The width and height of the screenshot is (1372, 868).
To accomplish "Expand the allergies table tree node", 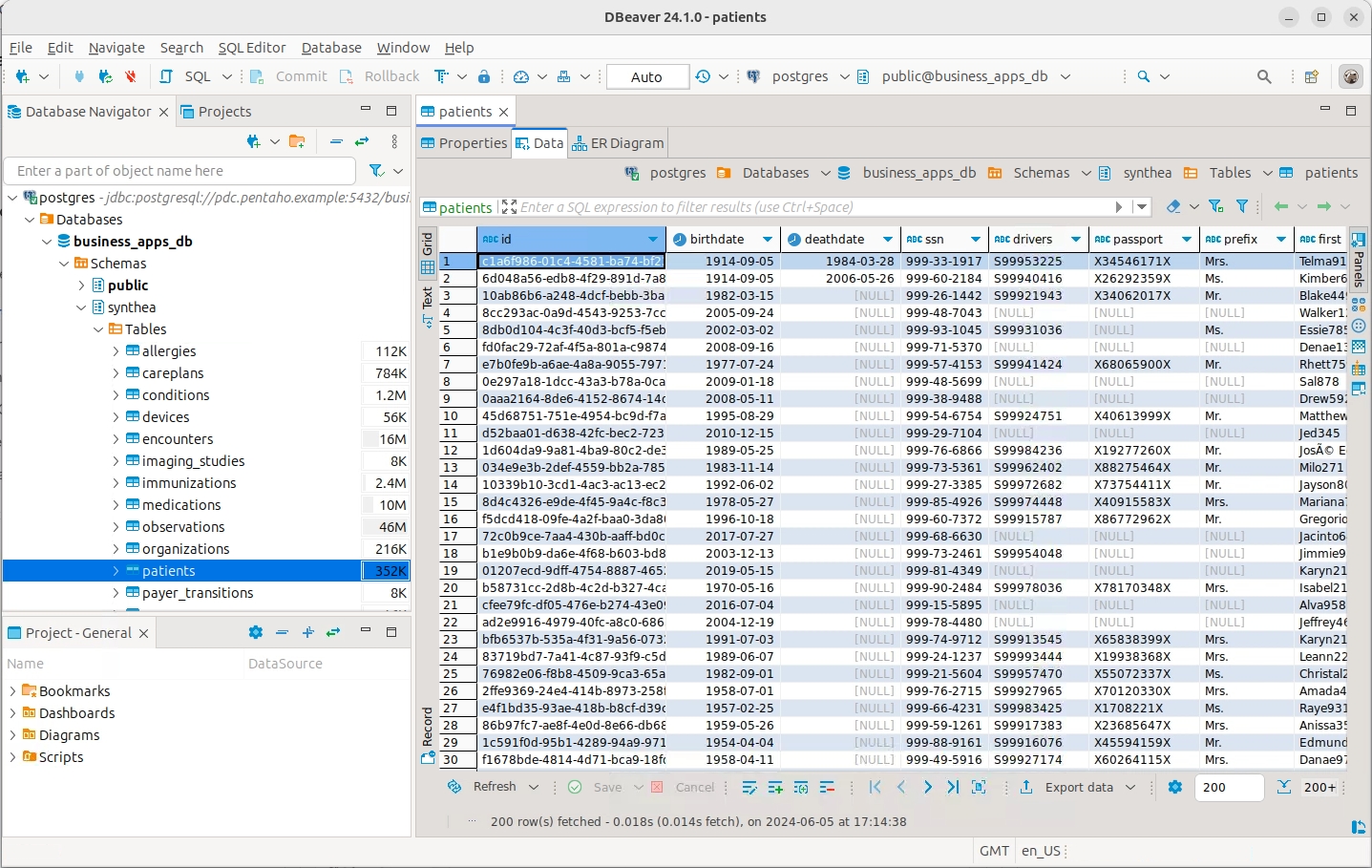I will click(116, 351).
